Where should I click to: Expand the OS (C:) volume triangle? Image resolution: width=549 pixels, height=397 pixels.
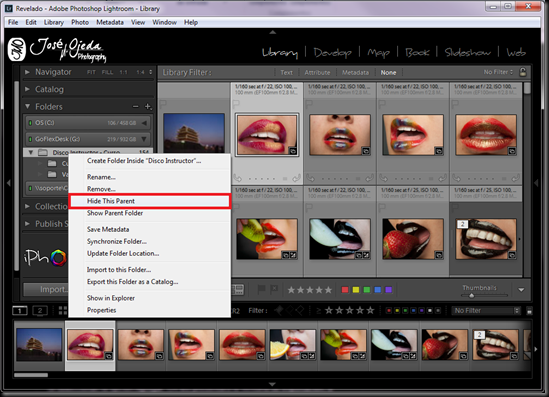(144, 123)
